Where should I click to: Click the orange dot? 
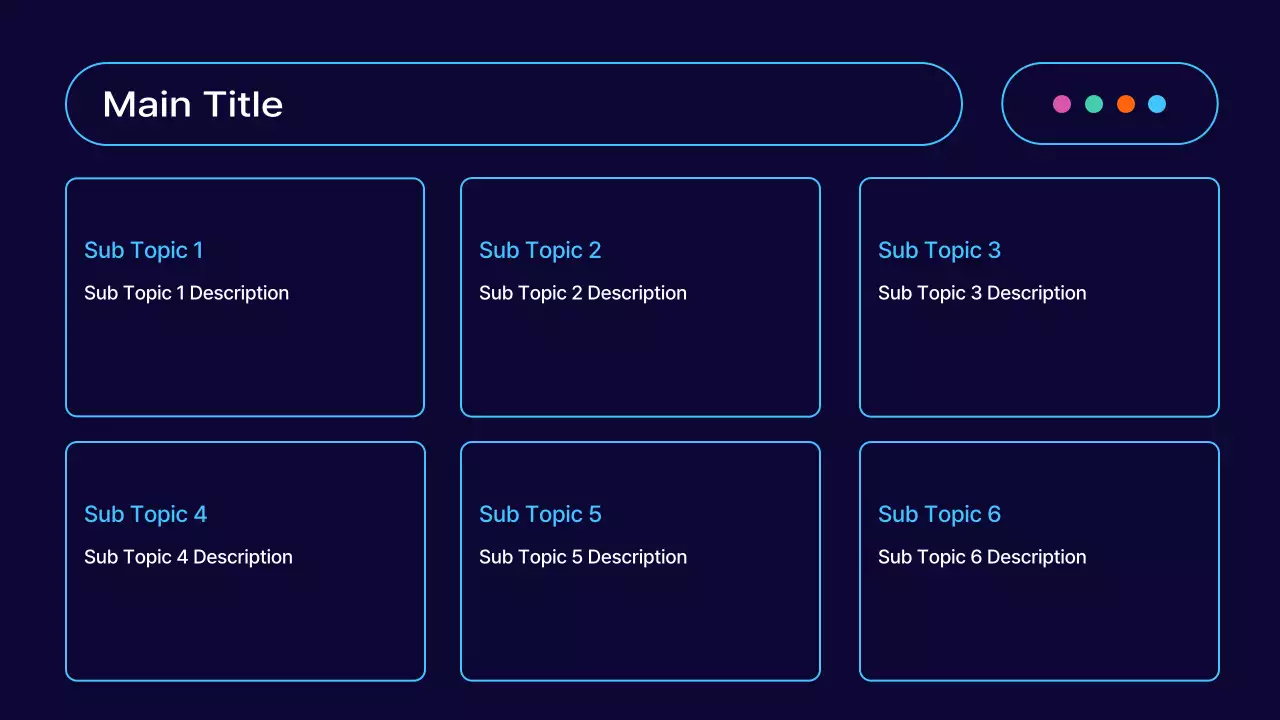pos(1126,104)
